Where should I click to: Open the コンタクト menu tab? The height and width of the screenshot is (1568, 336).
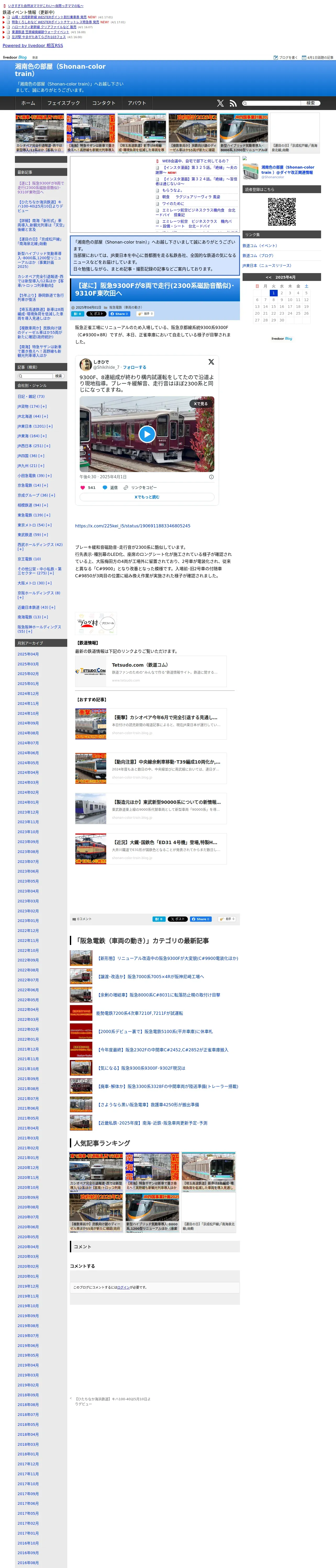tap(104, 103)
